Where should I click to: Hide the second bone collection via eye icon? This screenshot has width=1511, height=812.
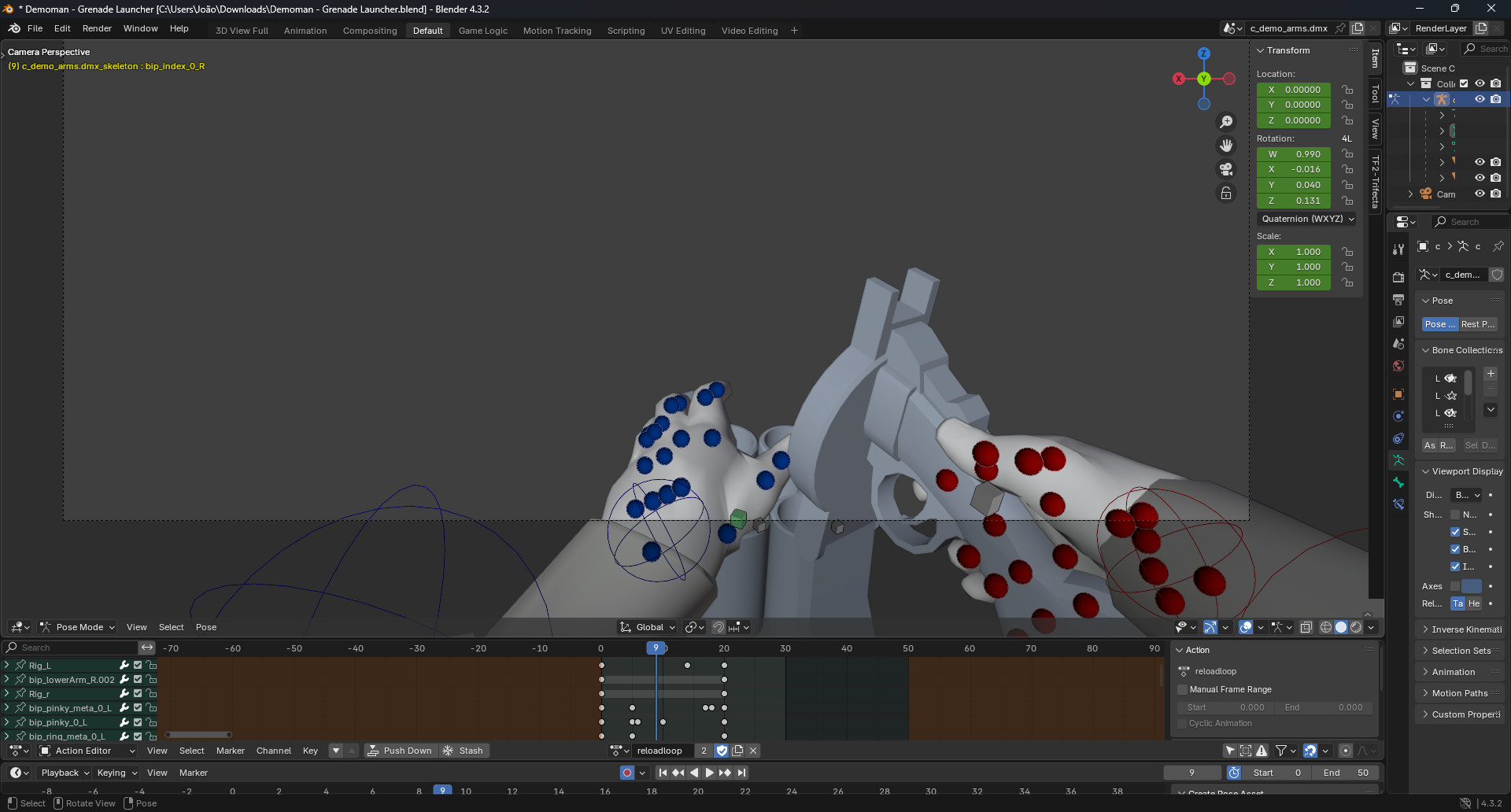1450,396
